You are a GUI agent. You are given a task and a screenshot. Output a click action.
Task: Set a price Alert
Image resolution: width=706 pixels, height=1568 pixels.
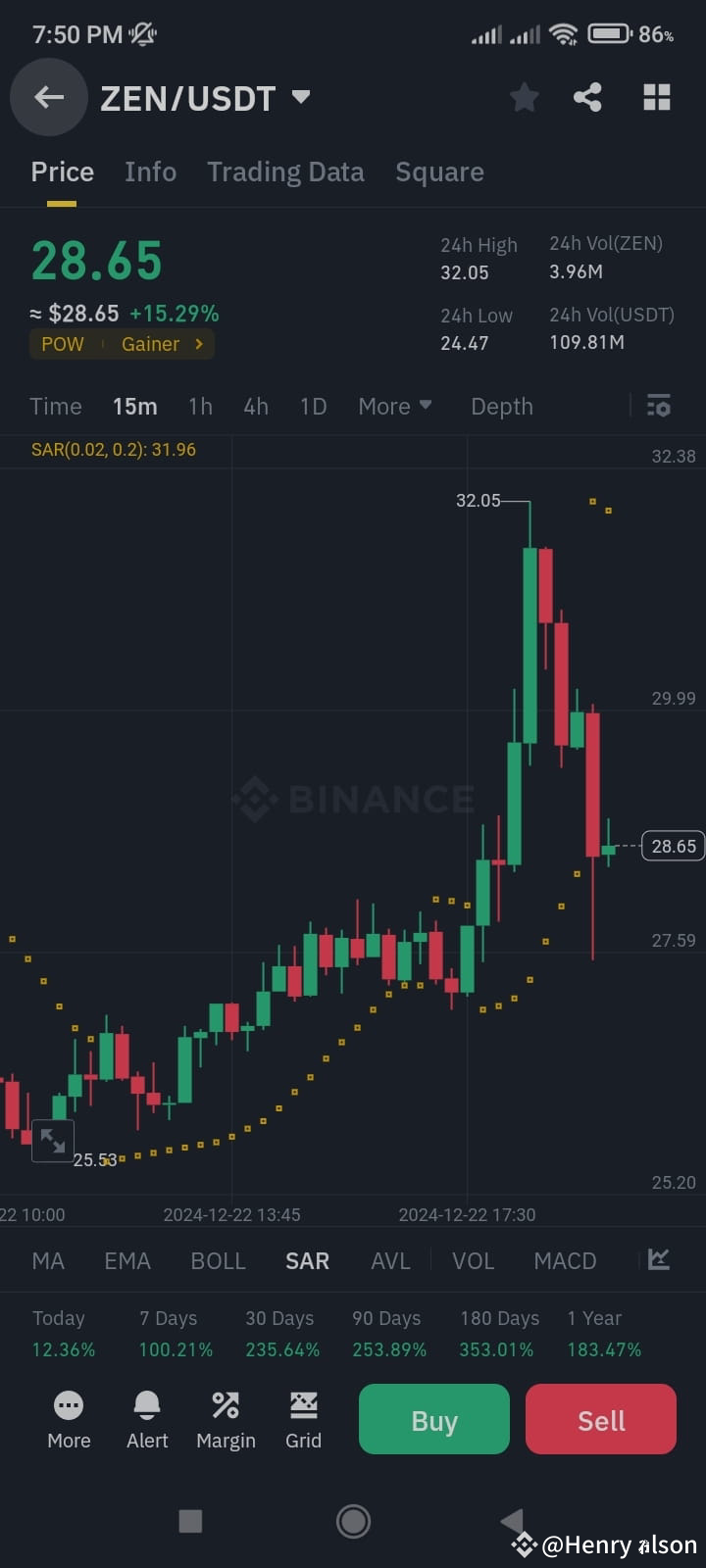[146, 1419]
